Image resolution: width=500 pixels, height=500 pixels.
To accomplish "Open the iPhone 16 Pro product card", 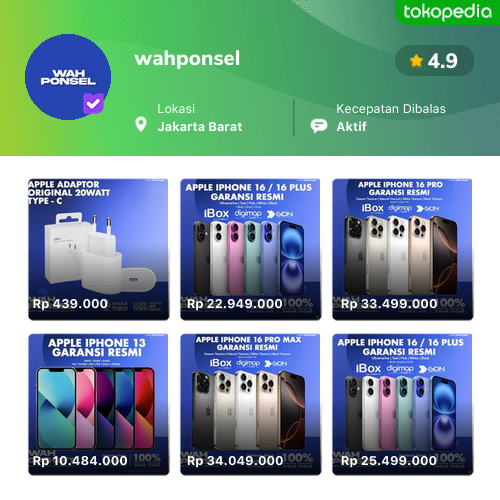I will coord(403,249).
